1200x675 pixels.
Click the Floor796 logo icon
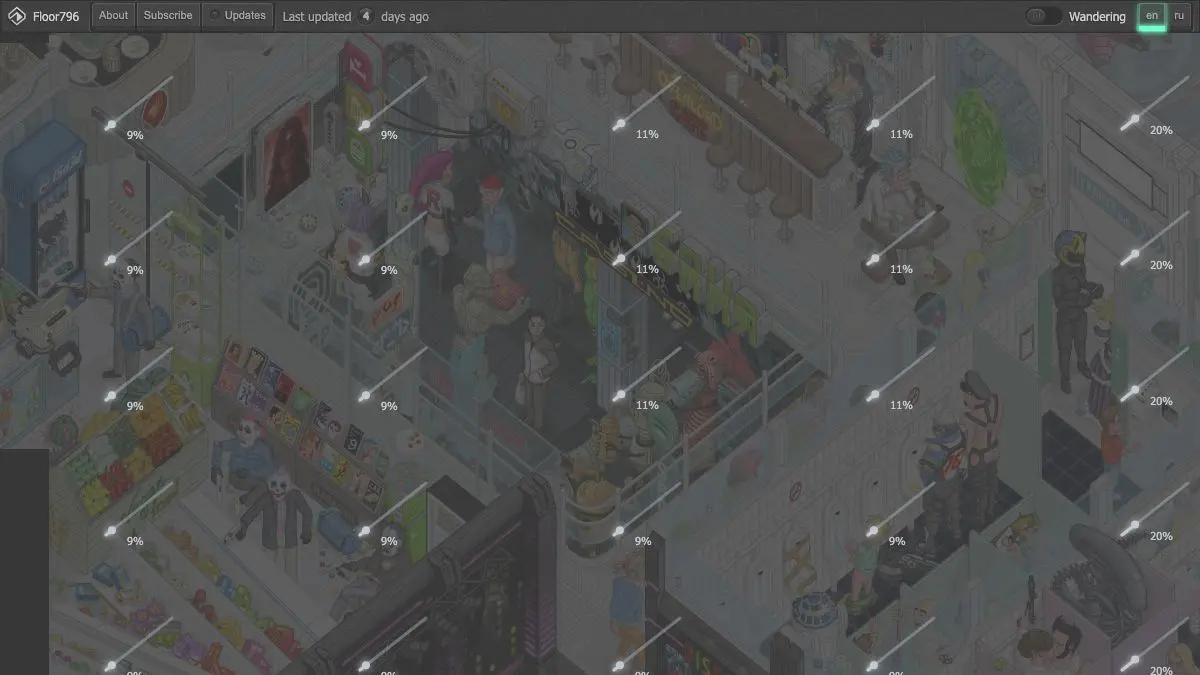[x=16, y=16]
